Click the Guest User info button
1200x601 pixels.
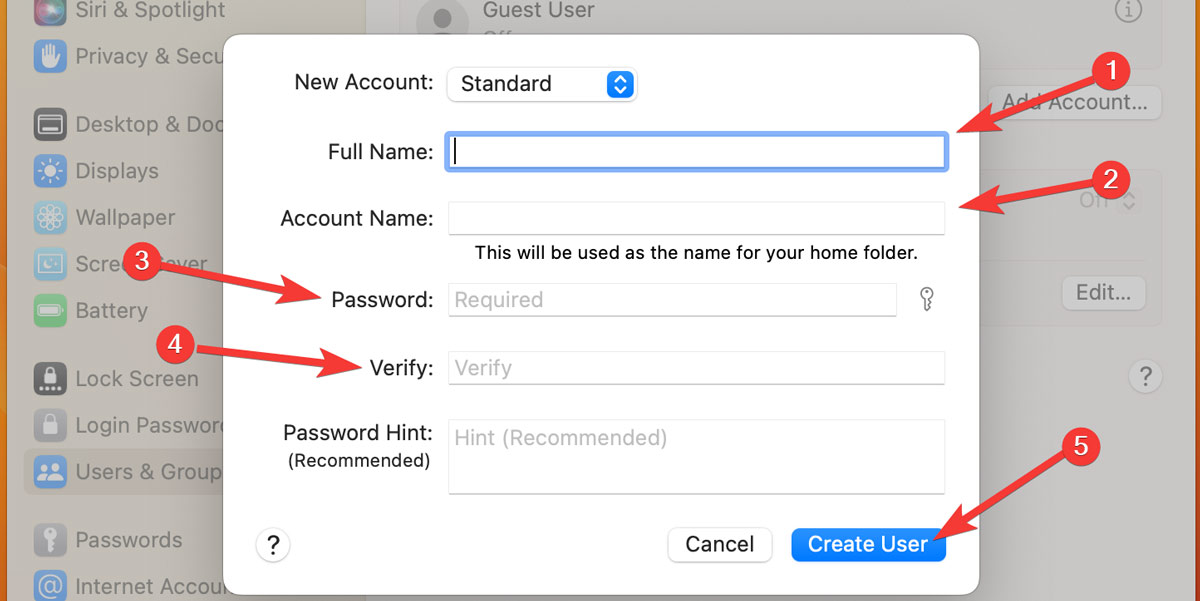[x=1129, y=12]
